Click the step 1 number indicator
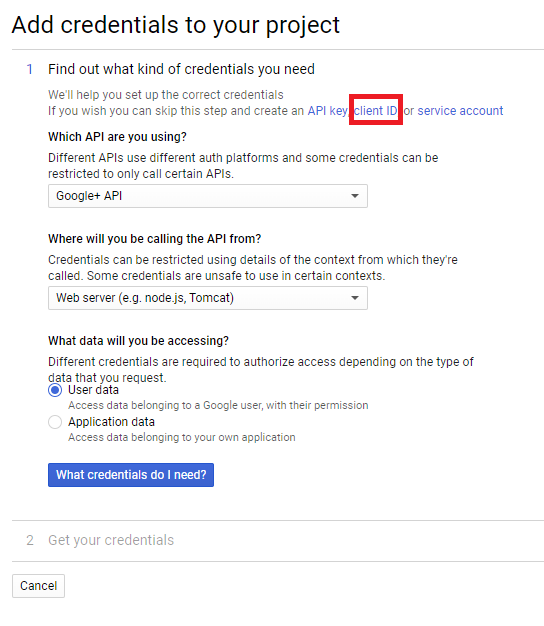The height and width of the screenshot is (626, 544). pyautogui.click(x=30, y=69)
